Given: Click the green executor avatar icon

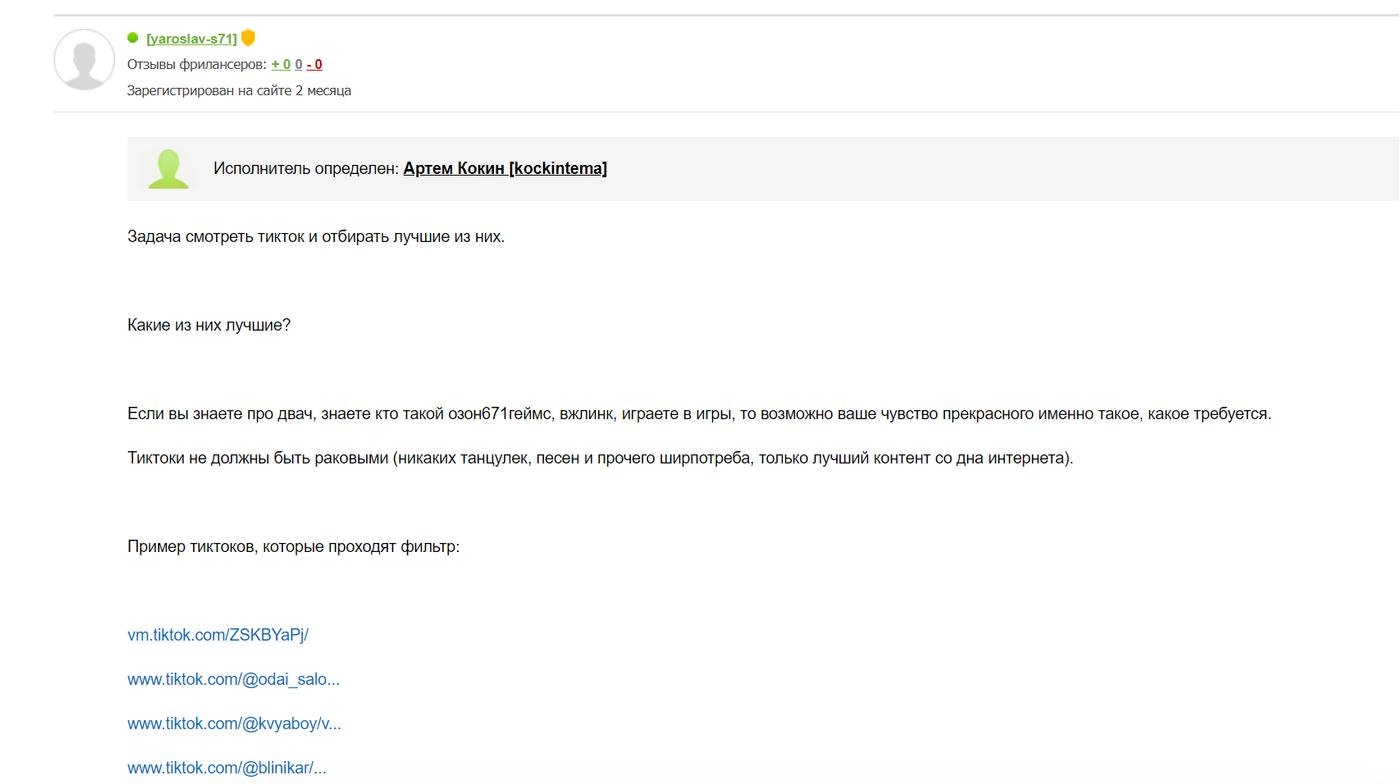Looking at the screenshot, I should [x=168, y=169].
